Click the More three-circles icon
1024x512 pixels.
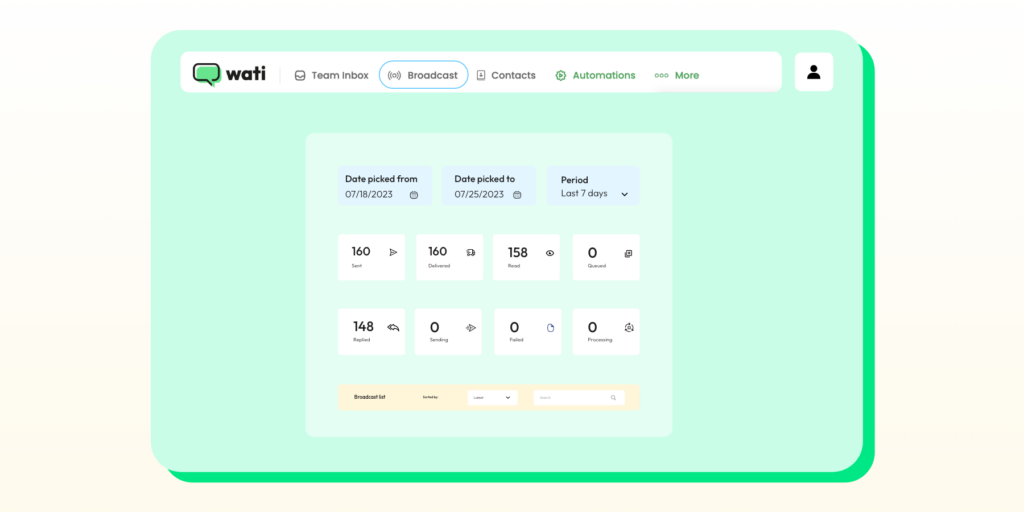pyautogui.click(x=662, y=76)
